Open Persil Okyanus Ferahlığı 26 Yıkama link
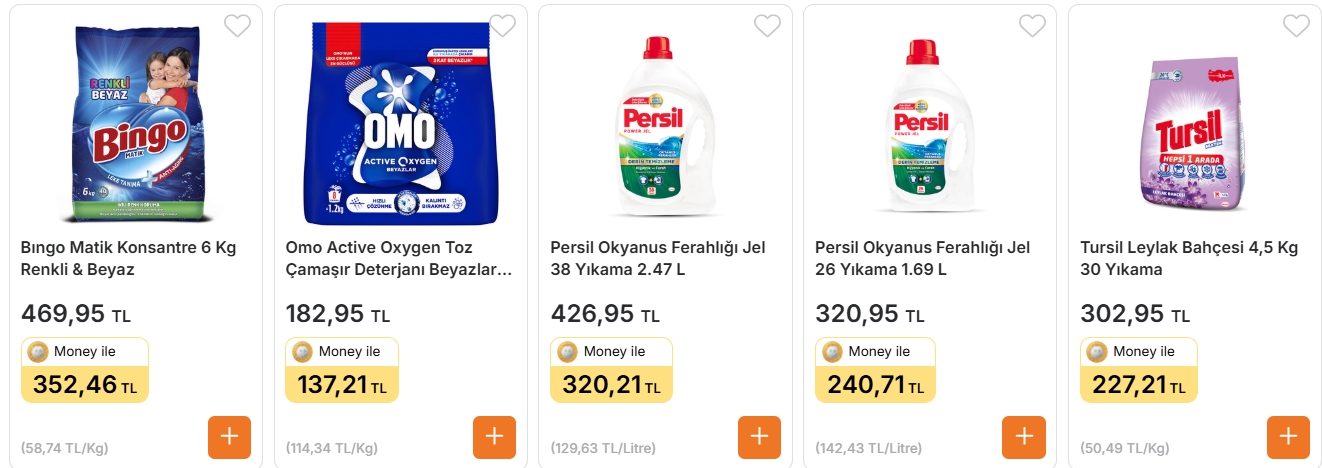Image resolution: width=1322 pixels, height=468 pixels. pyautogui.click(x=922, y=258)
